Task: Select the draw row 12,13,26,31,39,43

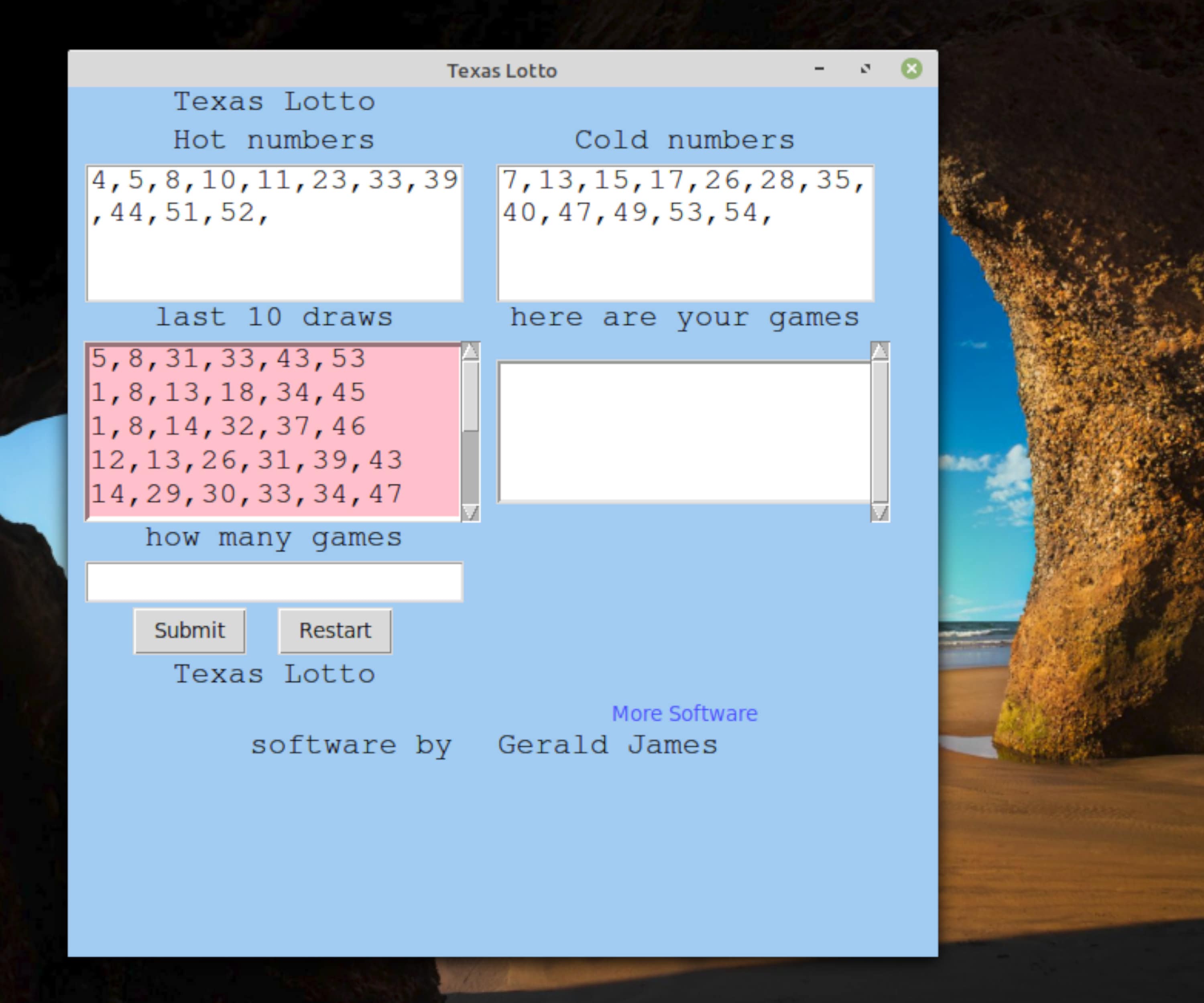Action: [246, 460]
